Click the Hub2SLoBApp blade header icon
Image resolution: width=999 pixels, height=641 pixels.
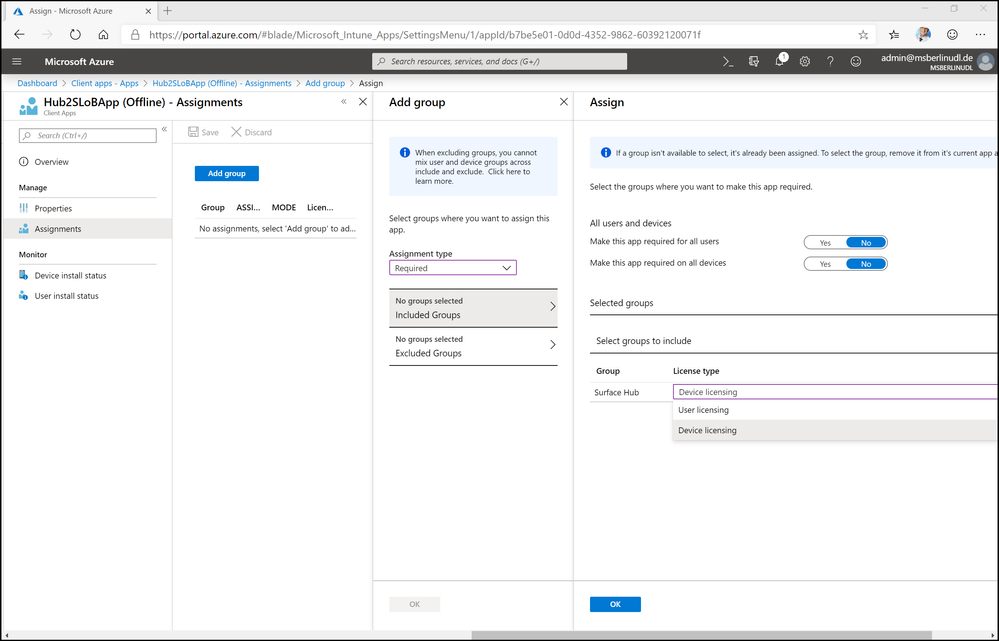tap(28, 106)
